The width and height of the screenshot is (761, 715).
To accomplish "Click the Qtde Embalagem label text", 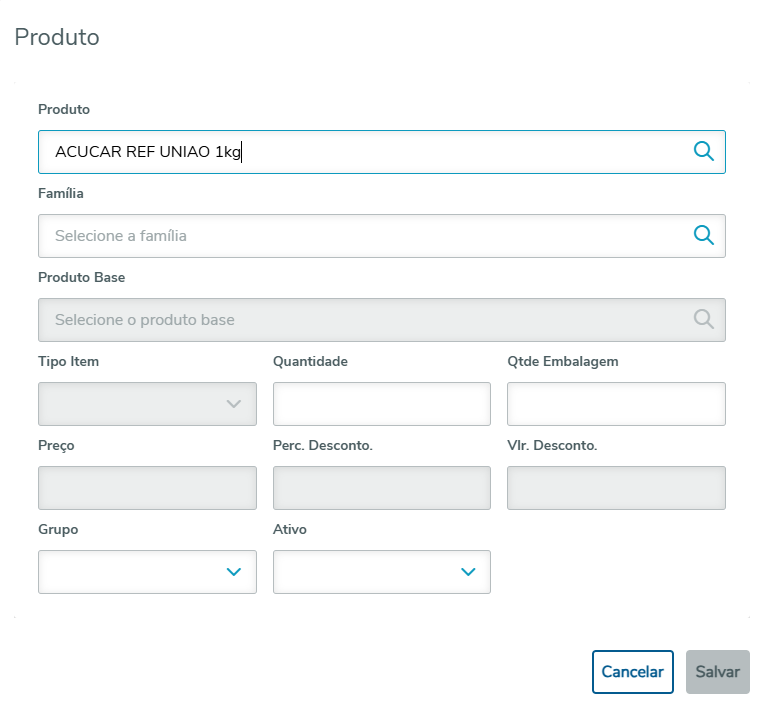I will tap(563, 361).
